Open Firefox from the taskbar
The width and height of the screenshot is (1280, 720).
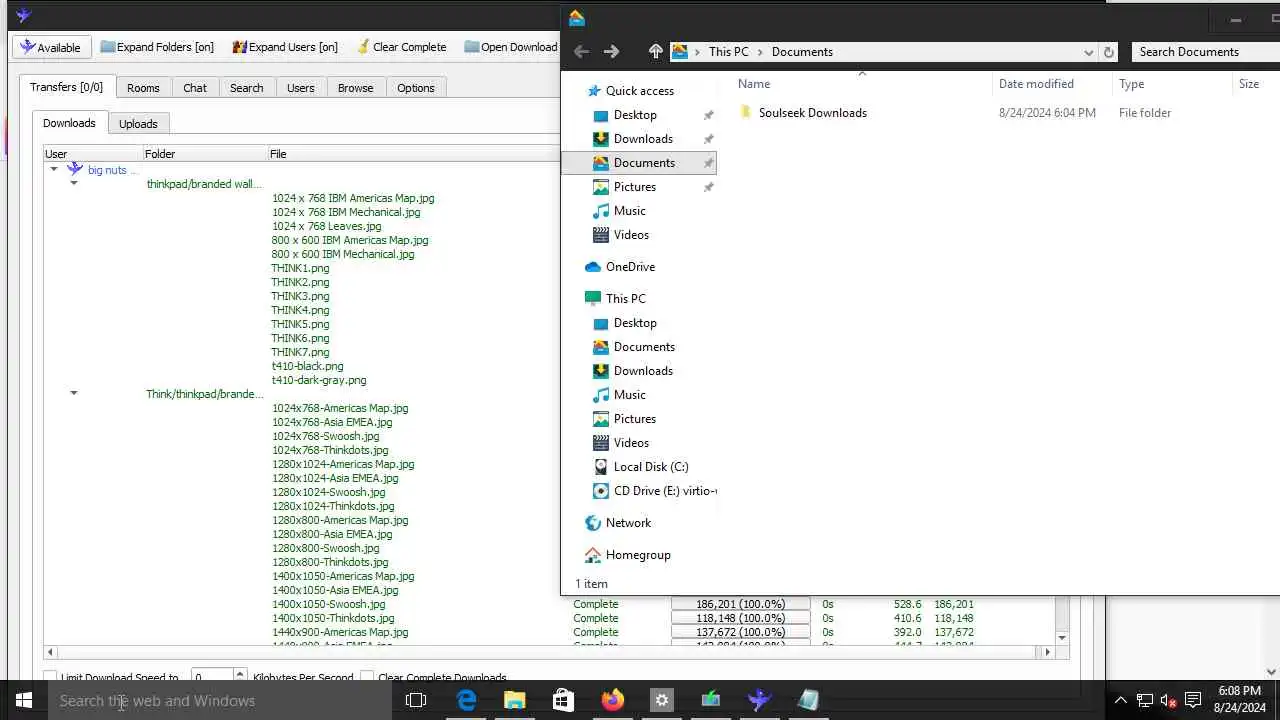[x=613, y=700]
